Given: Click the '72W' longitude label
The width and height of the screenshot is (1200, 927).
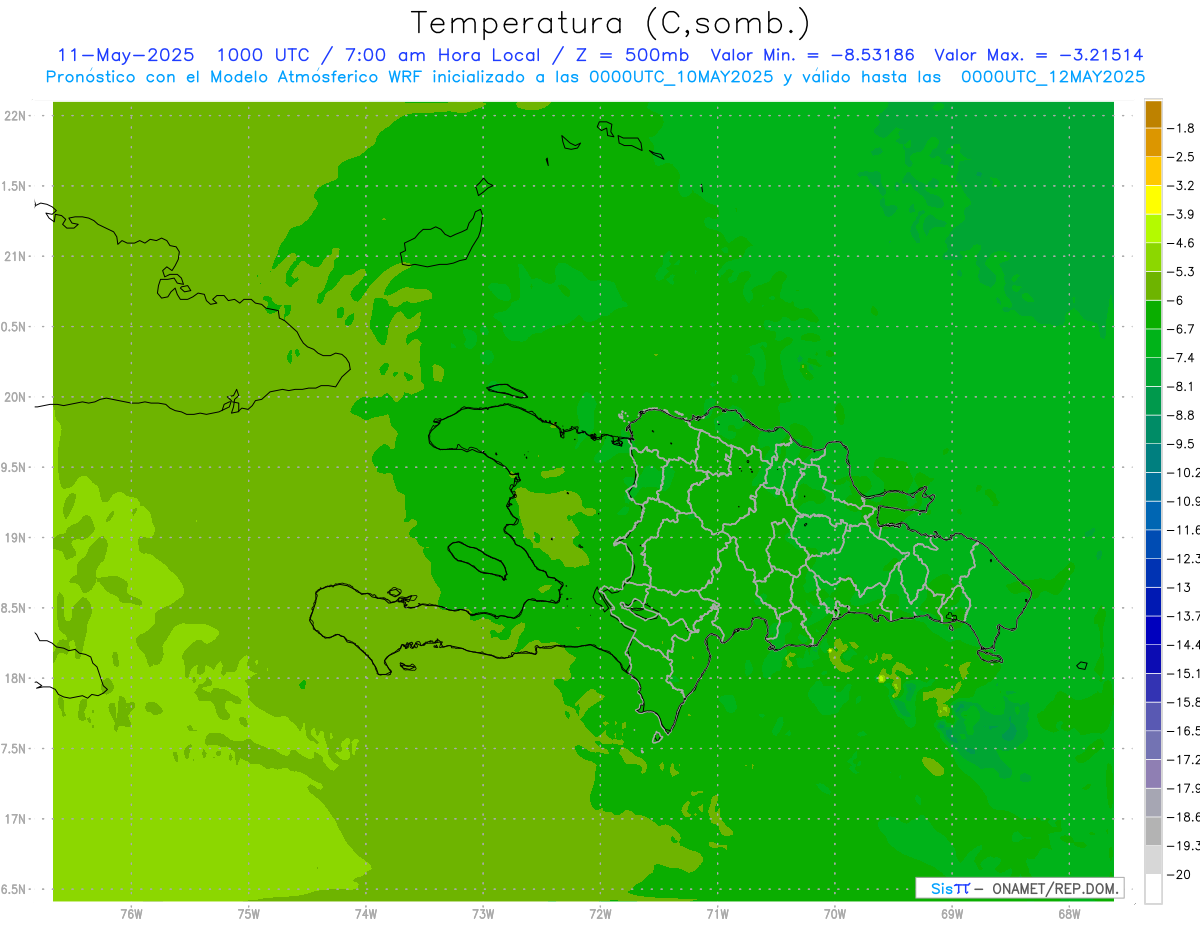Looking at the screenshot, I should [600, 913].
